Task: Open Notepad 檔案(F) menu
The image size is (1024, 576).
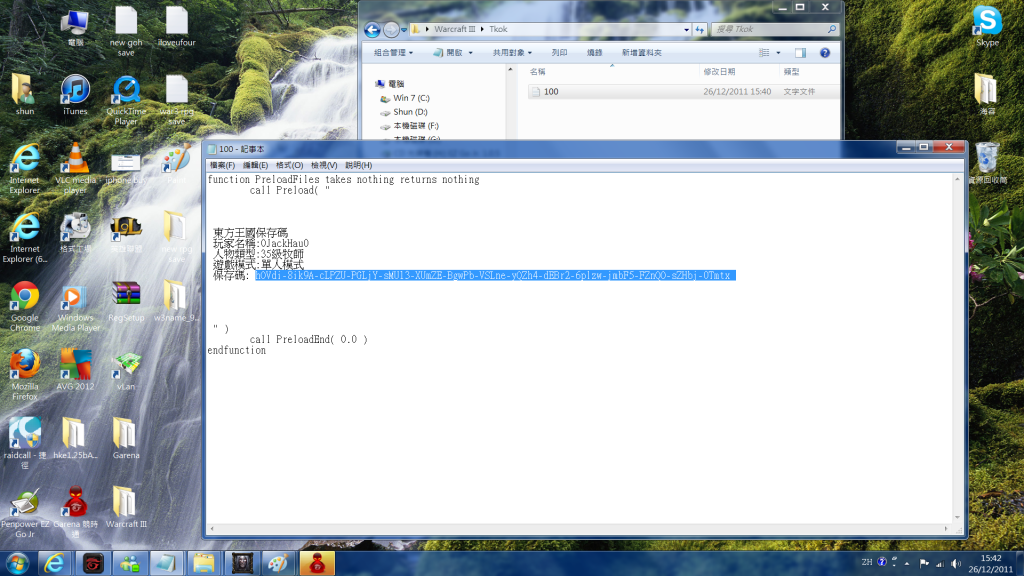Action: [x=222, y=165]
